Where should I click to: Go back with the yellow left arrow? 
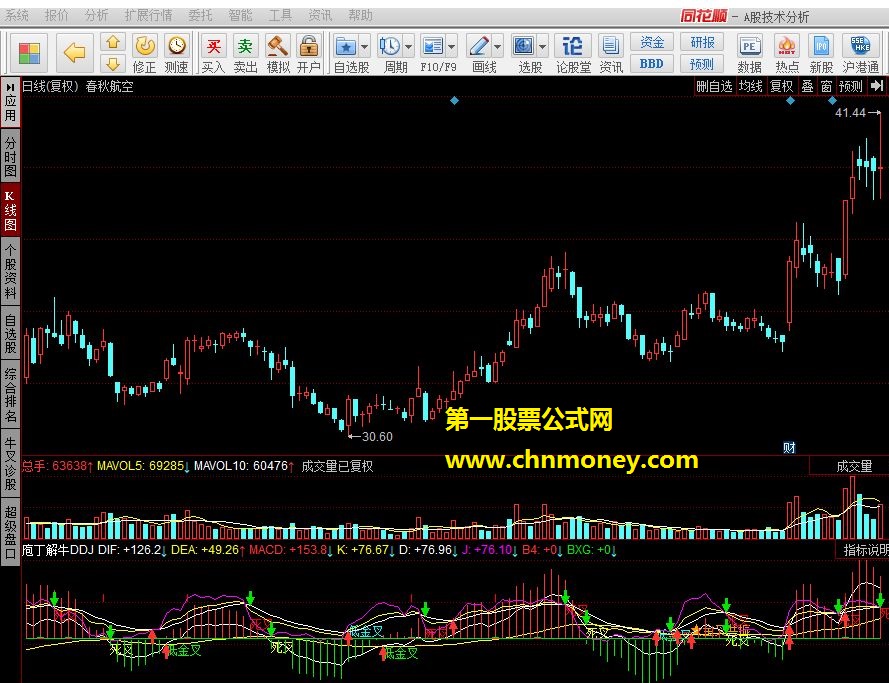[74, 53]
